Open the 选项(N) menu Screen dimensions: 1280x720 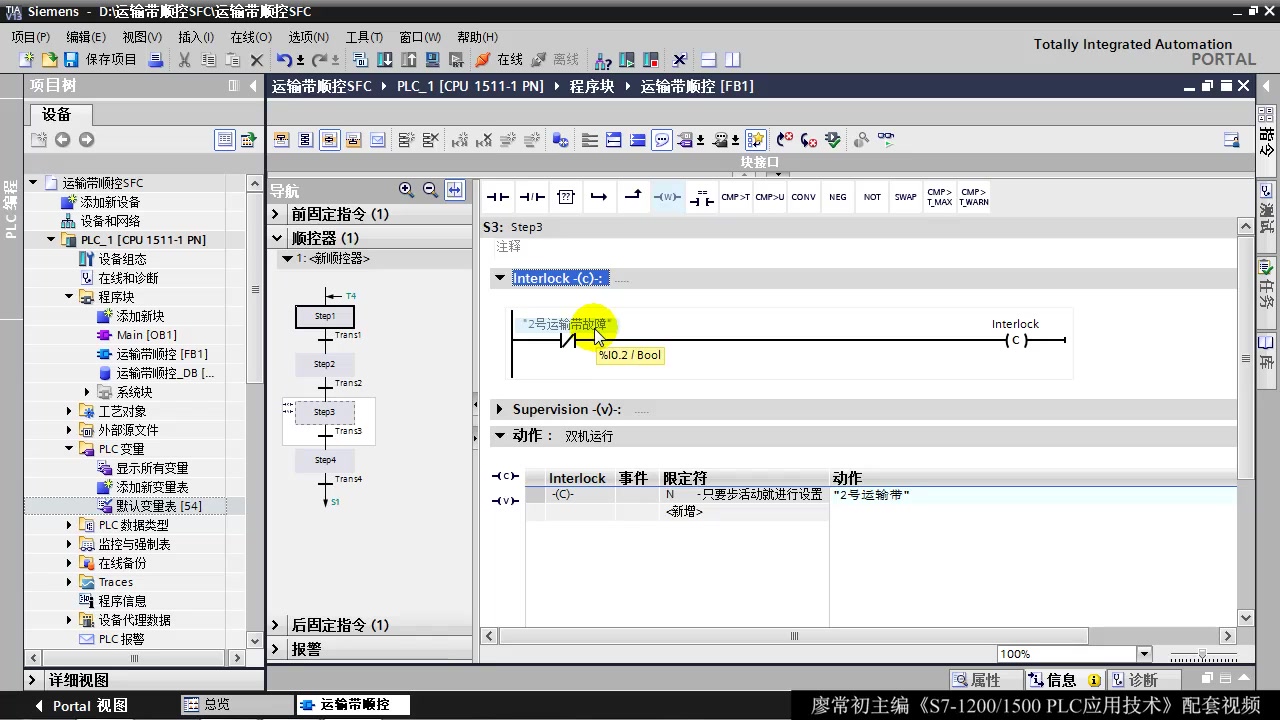click(309, 37)
